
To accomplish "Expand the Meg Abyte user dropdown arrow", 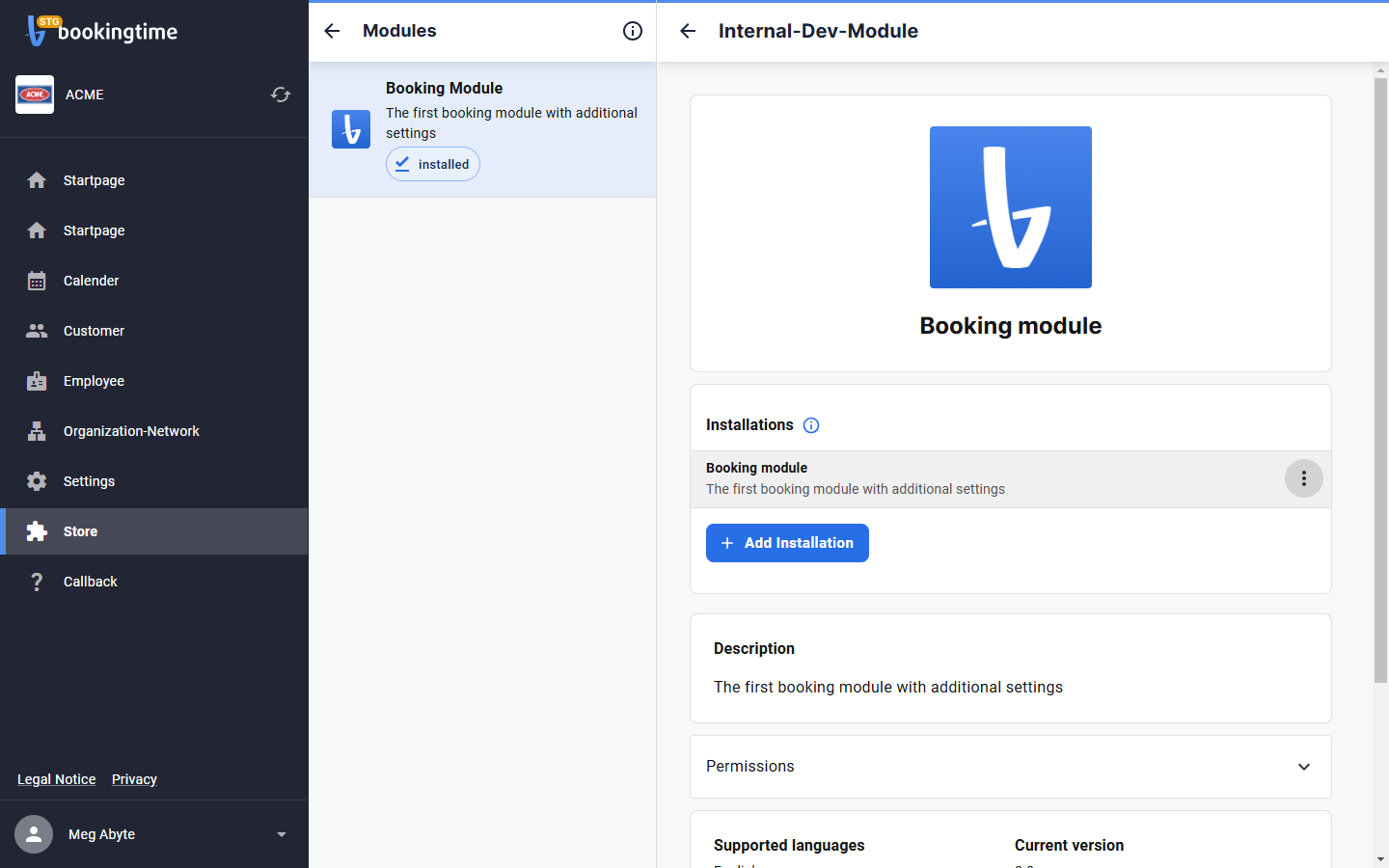I will click(x=282, y=834).
